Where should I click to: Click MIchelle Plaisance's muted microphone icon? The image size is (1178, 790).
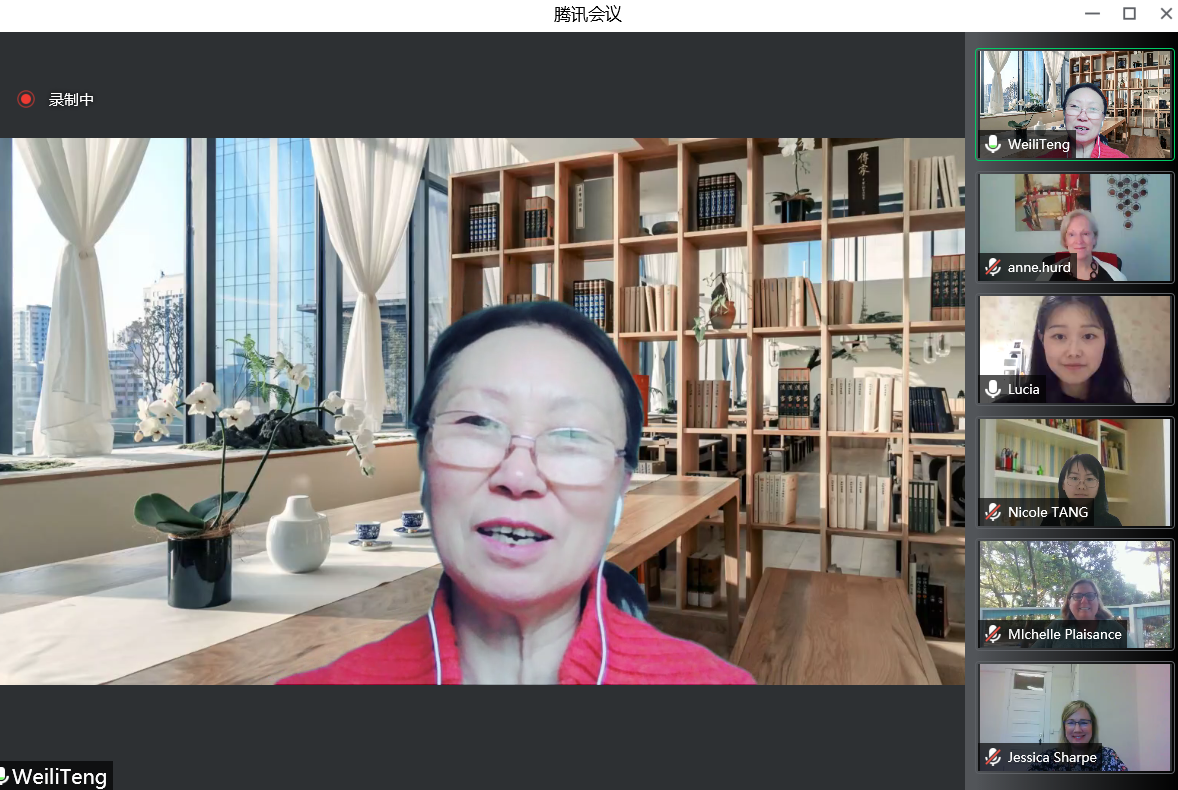pos(993,635)
